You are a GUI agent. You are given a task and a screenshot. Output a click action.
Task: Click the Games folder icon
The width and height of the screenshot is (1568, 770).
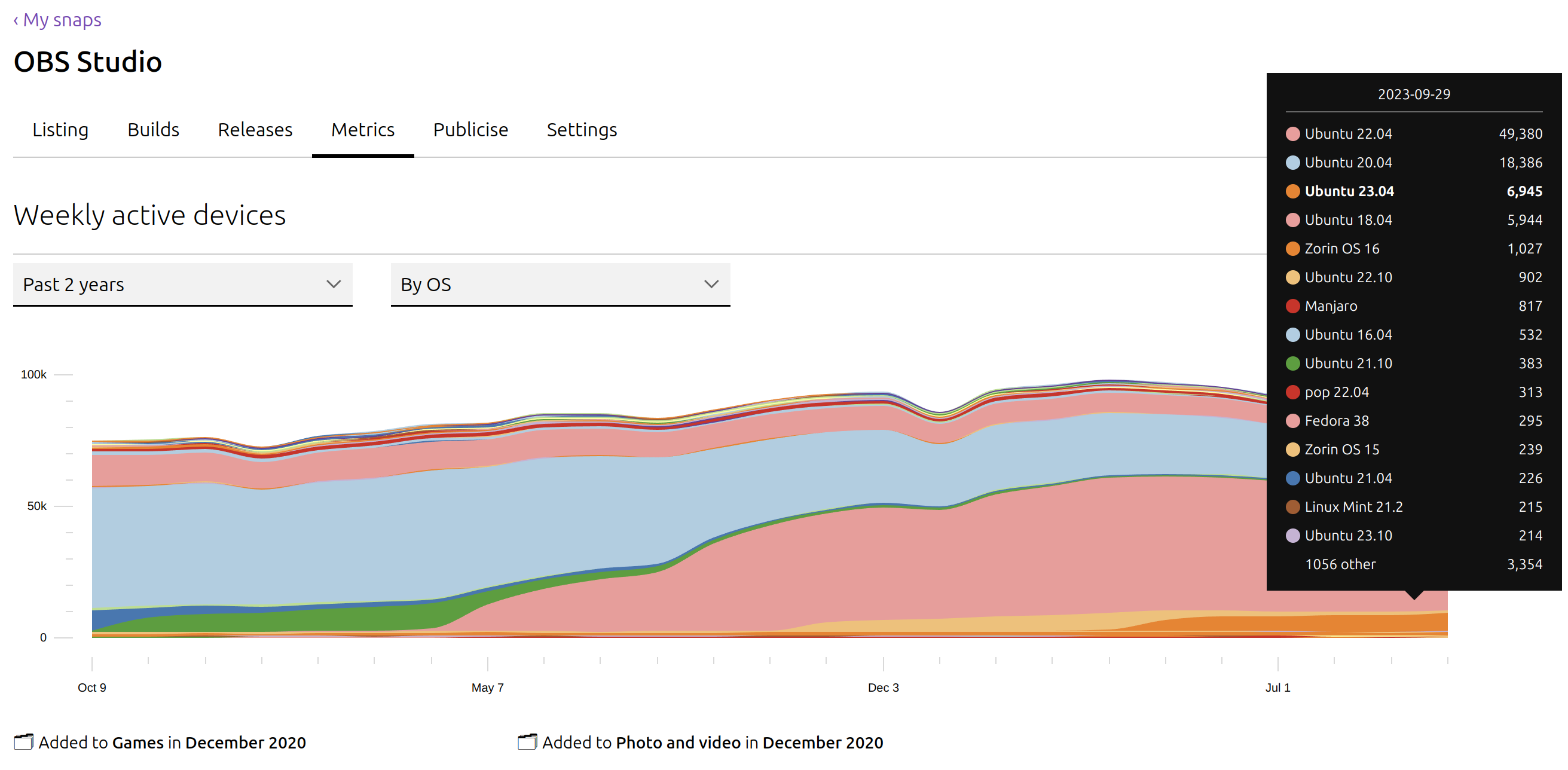[x=23, y=742]
